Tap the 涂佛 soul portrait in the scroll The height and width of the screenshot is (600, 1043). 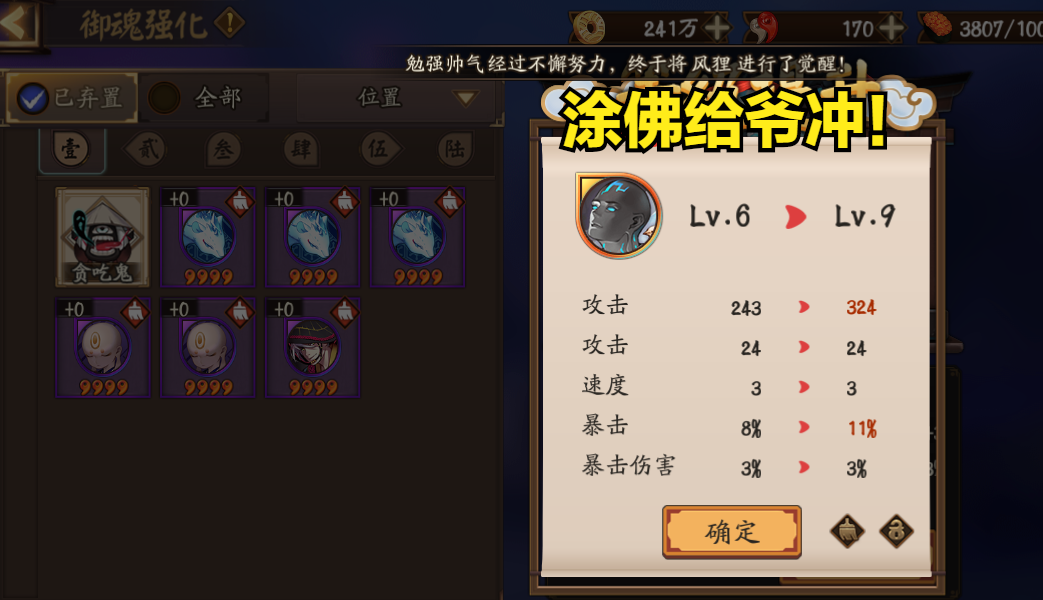tap(619, 216)
